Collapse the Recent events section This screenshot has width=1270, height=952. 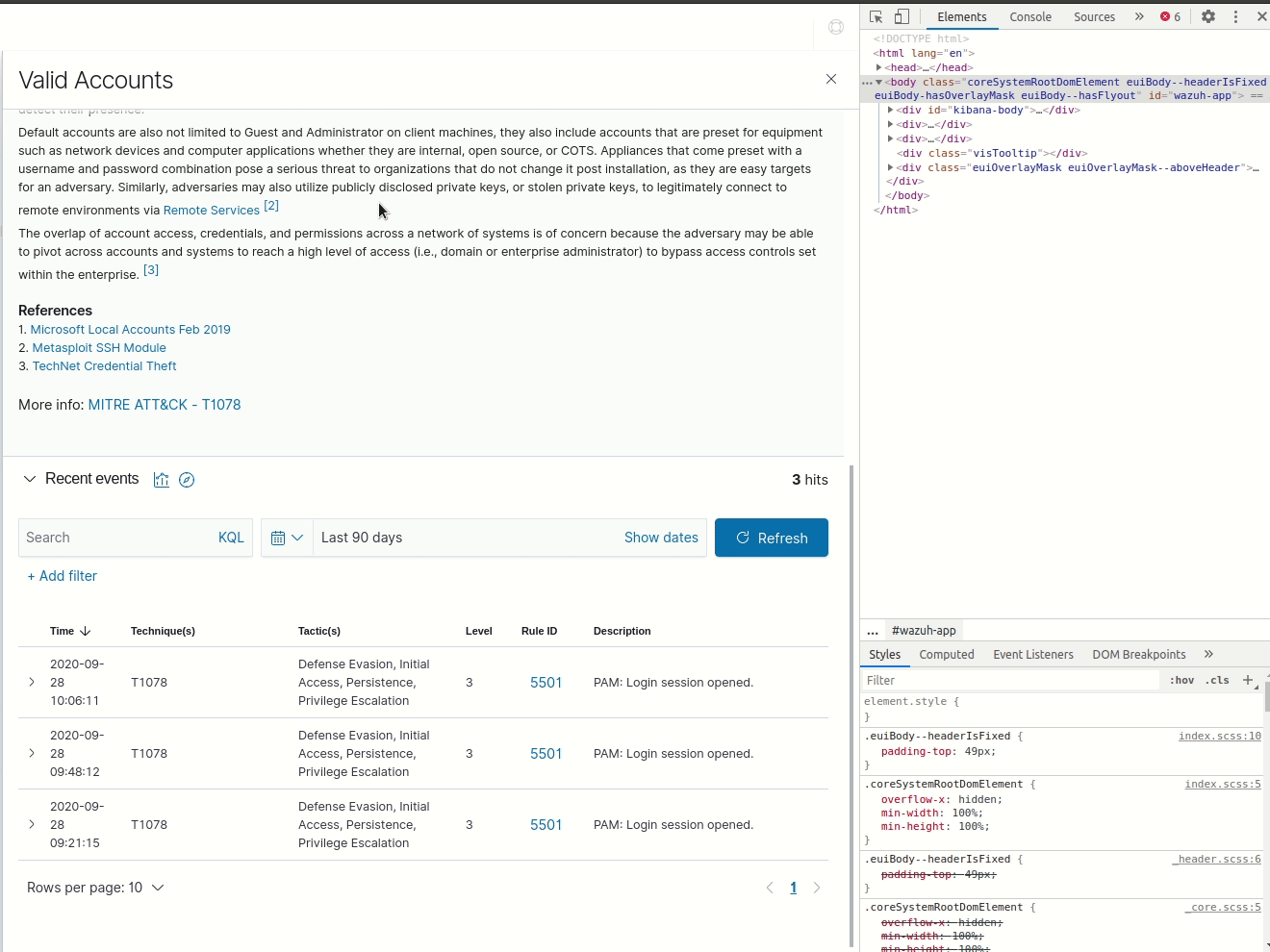coord(30,478)
